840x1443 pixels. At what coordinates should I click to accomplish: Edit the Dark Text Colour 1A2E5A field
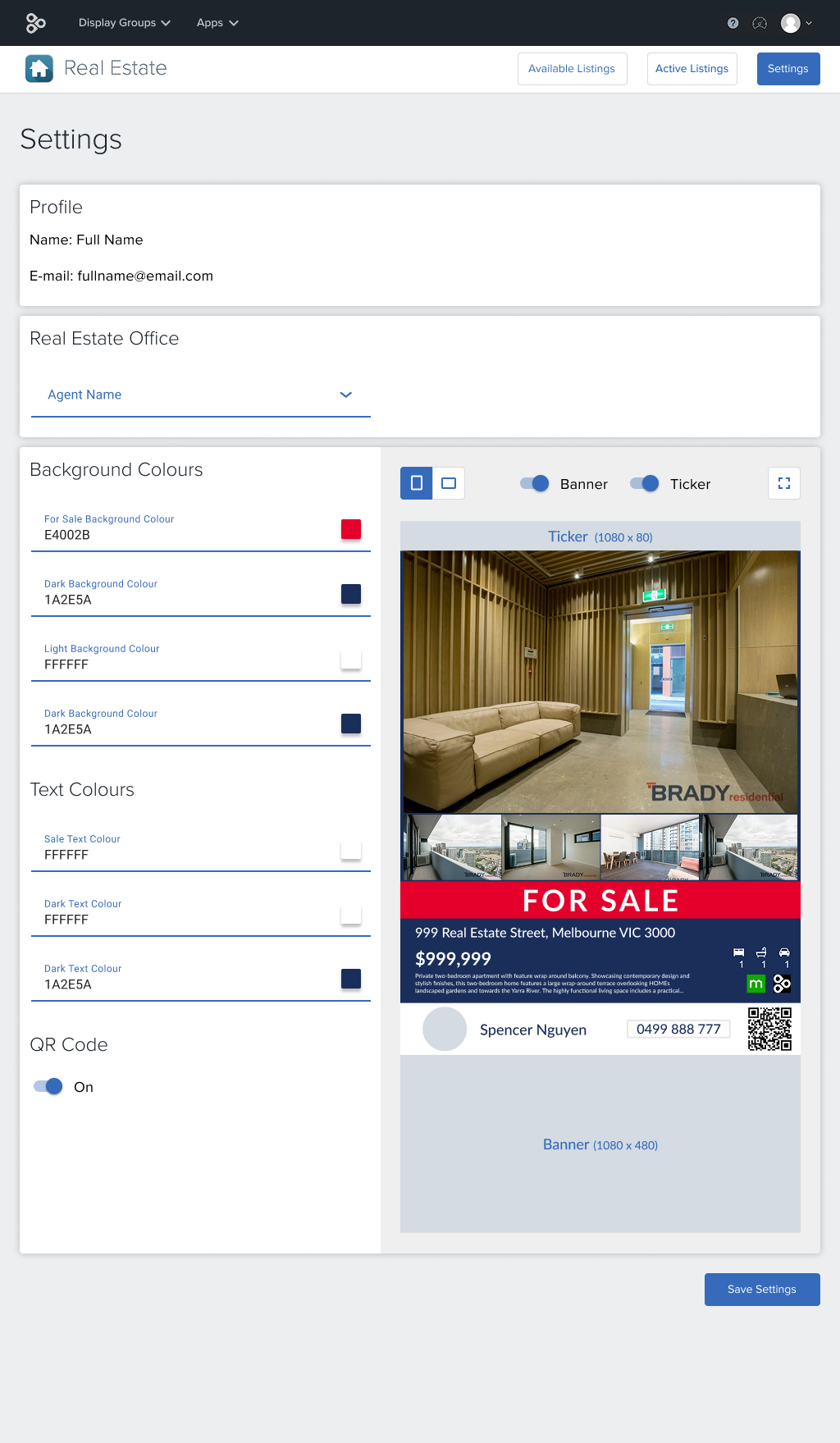(x=201, y=979)
